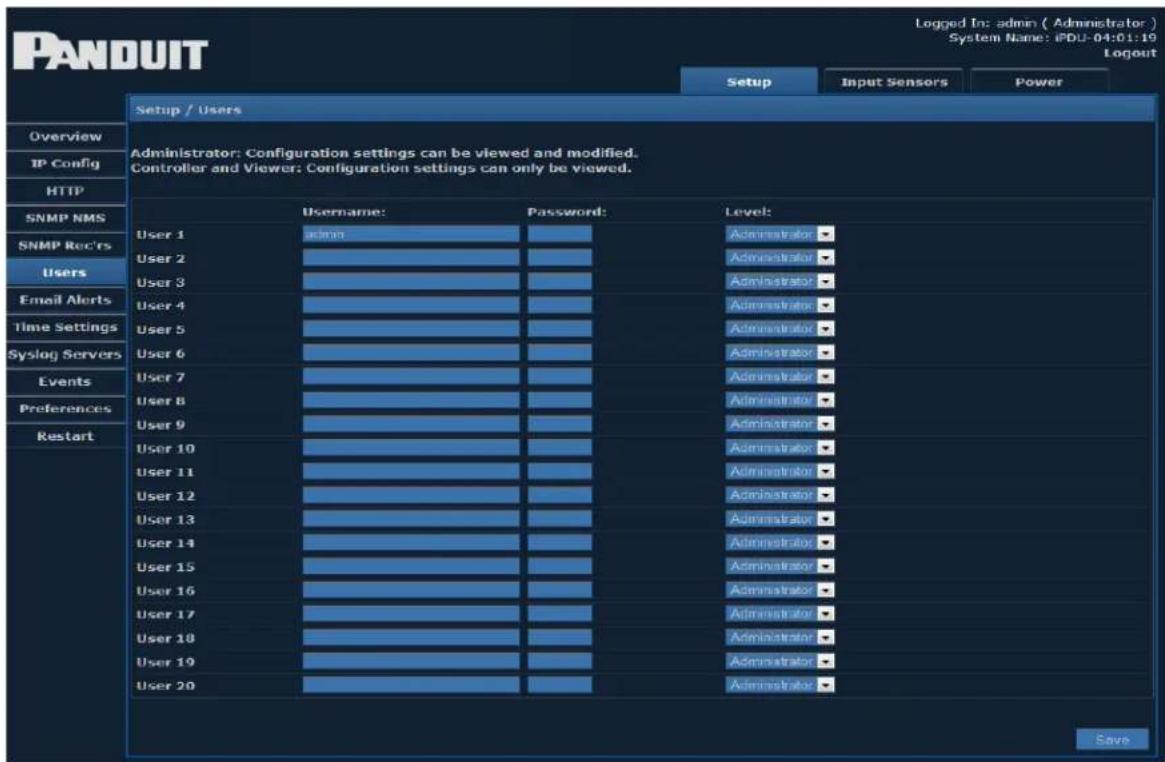The height and width of the screenshot is (762, 1165).
Task: Click the User 19 username field
Action: pos(411,662)
